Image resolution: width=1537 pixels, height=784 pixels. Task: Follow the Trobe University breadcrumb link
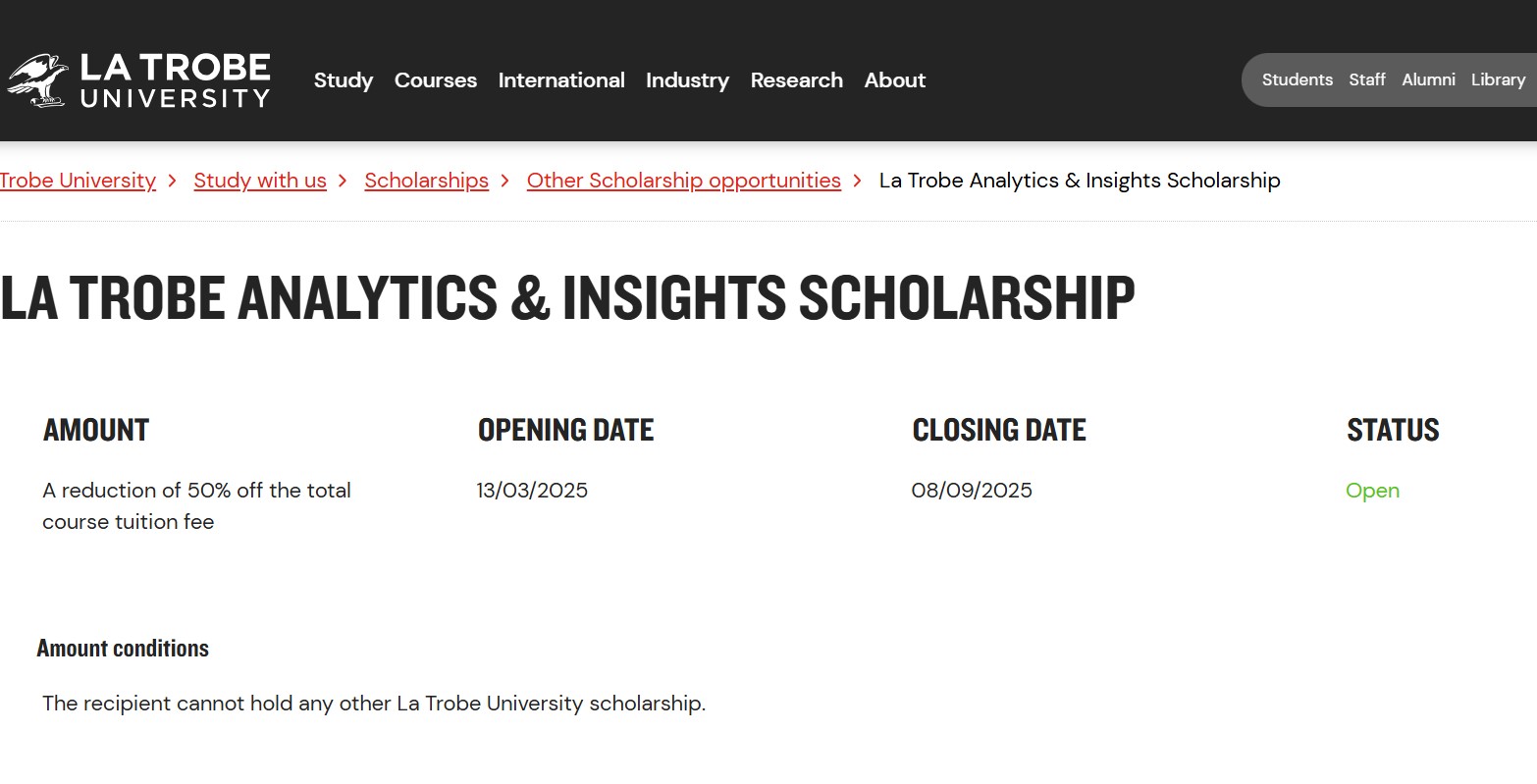78,181
